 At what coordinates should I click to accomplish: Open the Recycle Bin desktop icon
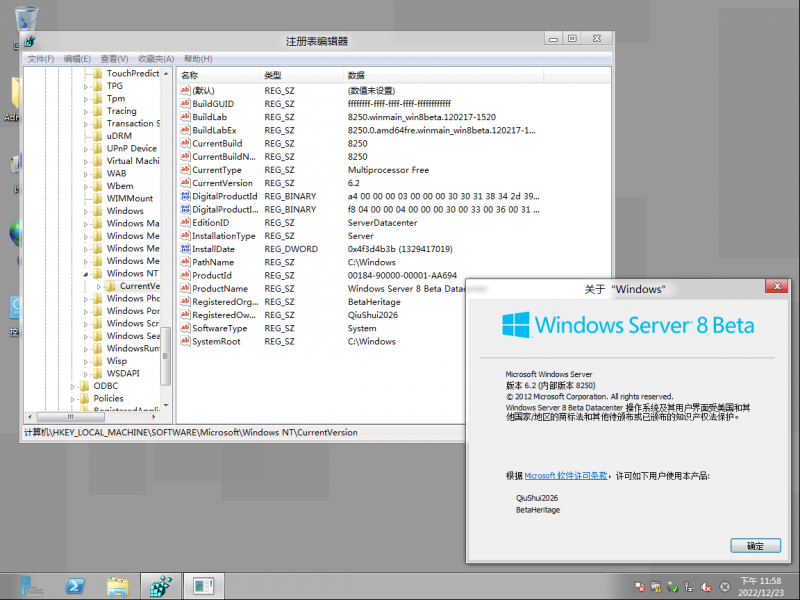pos(26,19)
